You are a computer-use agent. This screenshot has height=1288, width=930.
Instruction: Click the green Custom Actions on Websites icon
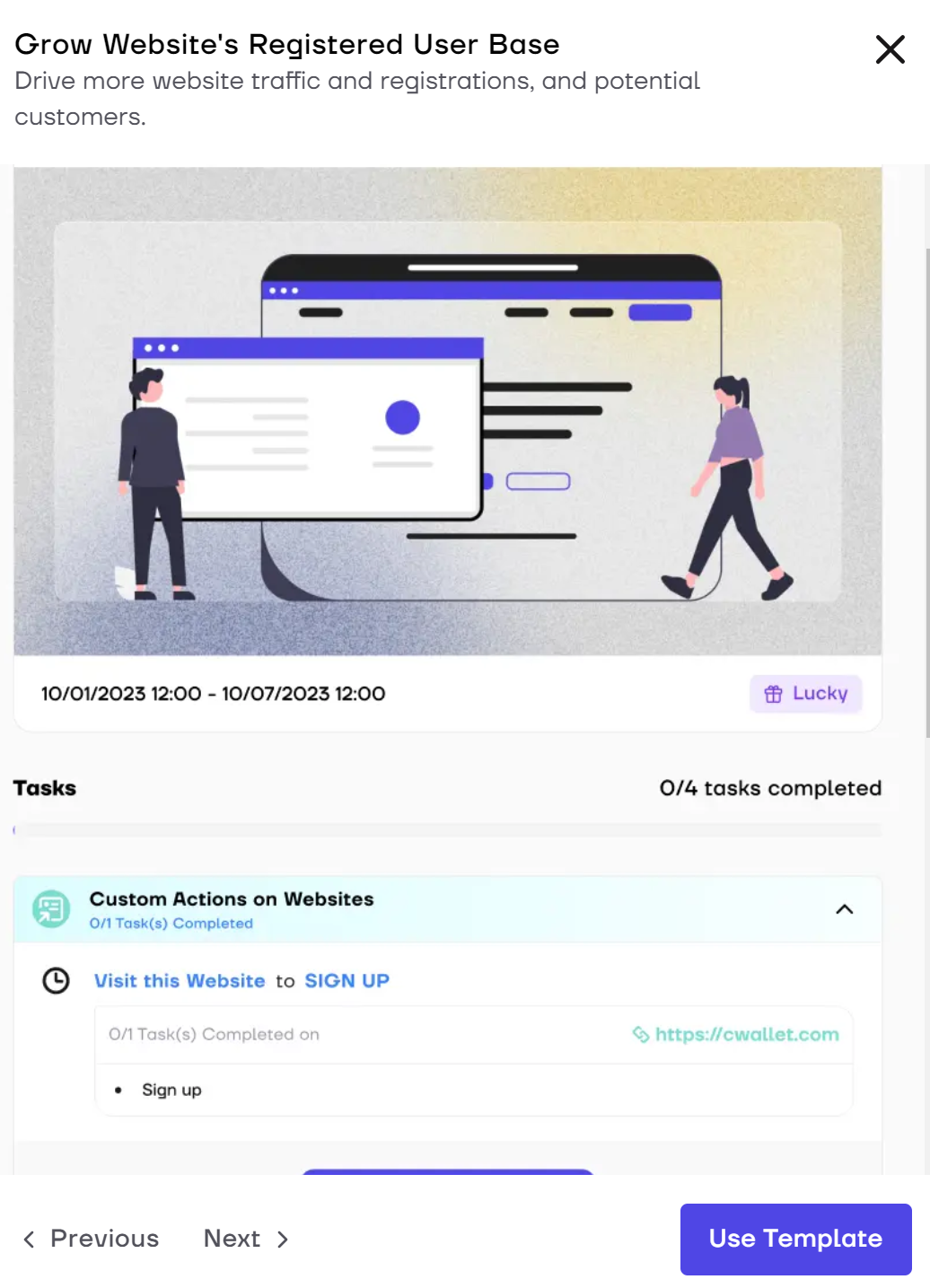[x=51, y=909]
